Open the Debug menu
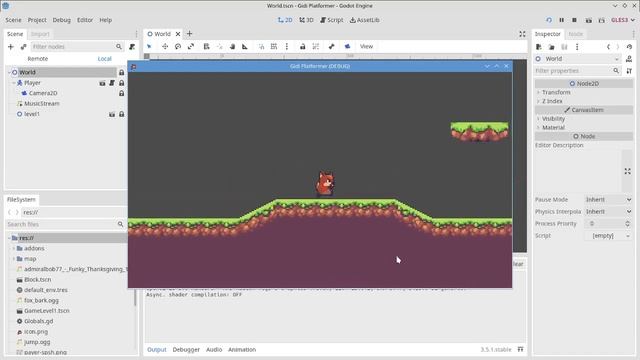Viewport: 640px width, 360px height. tap(62, 20)
